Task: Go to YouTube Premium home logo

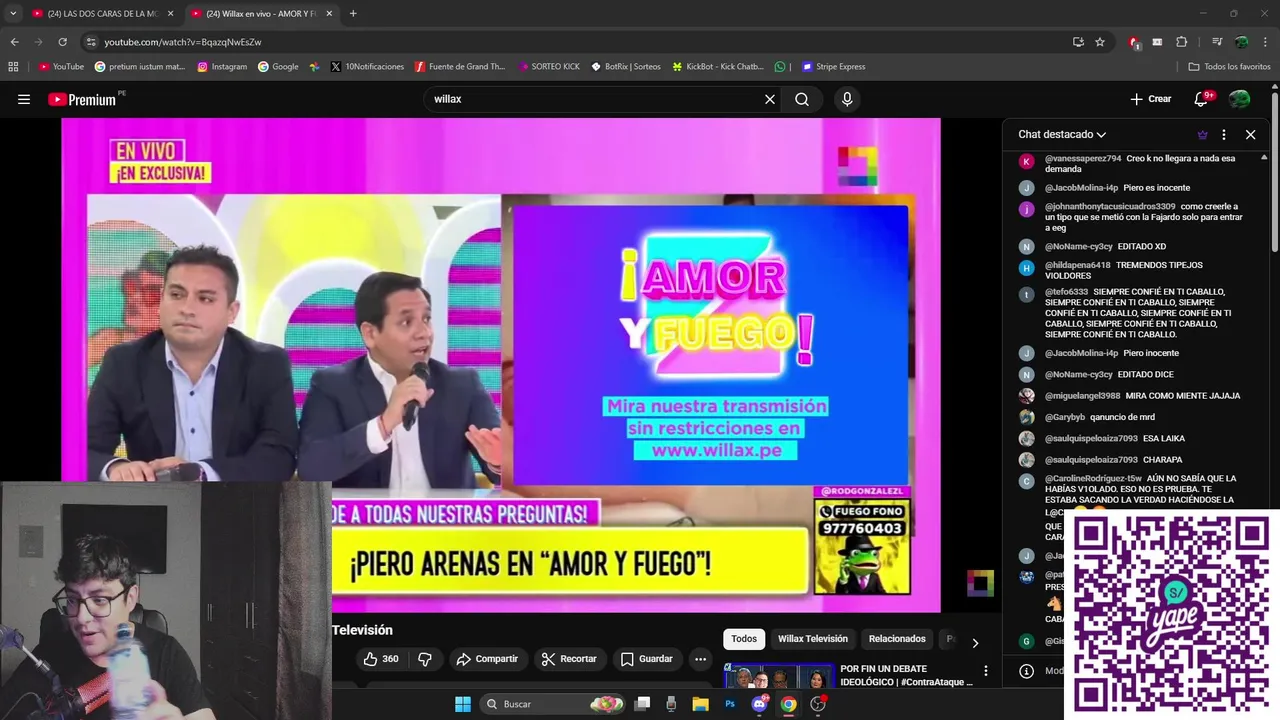Action: click(x=82, y=99)
